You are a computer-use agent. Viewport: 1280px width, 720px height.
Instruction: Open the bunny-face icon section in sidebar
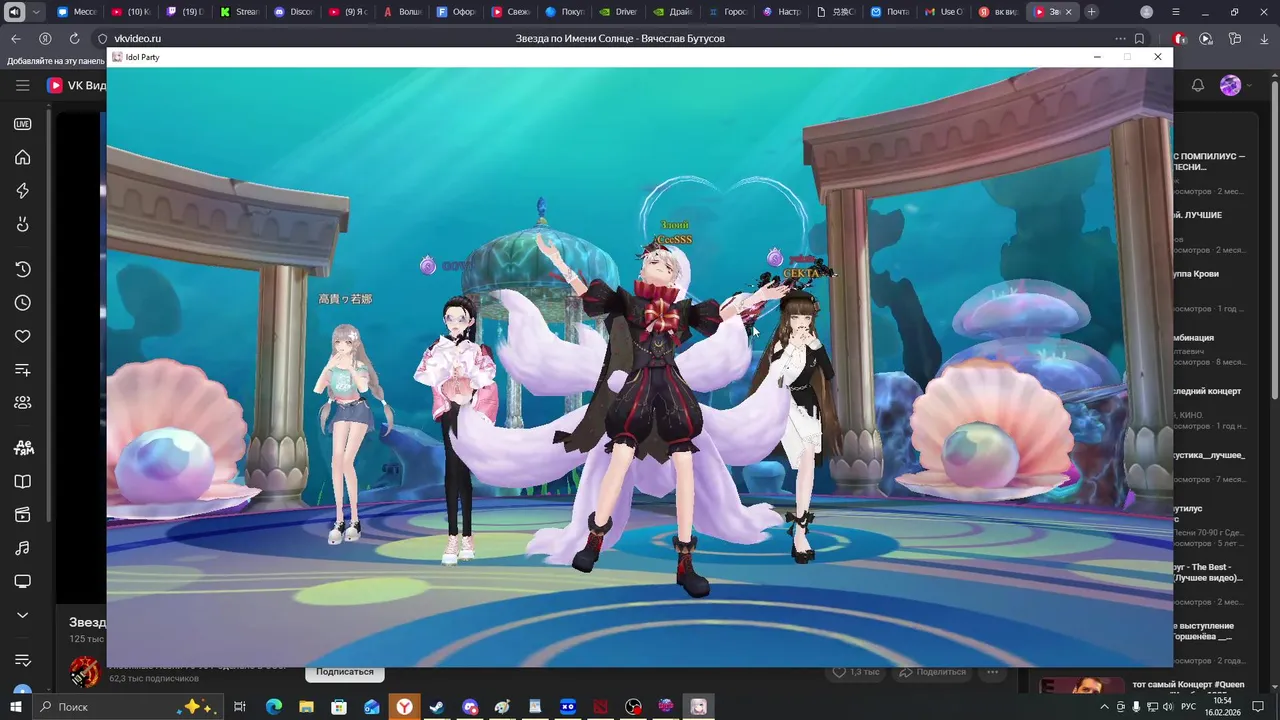click(x=22, y=224)
